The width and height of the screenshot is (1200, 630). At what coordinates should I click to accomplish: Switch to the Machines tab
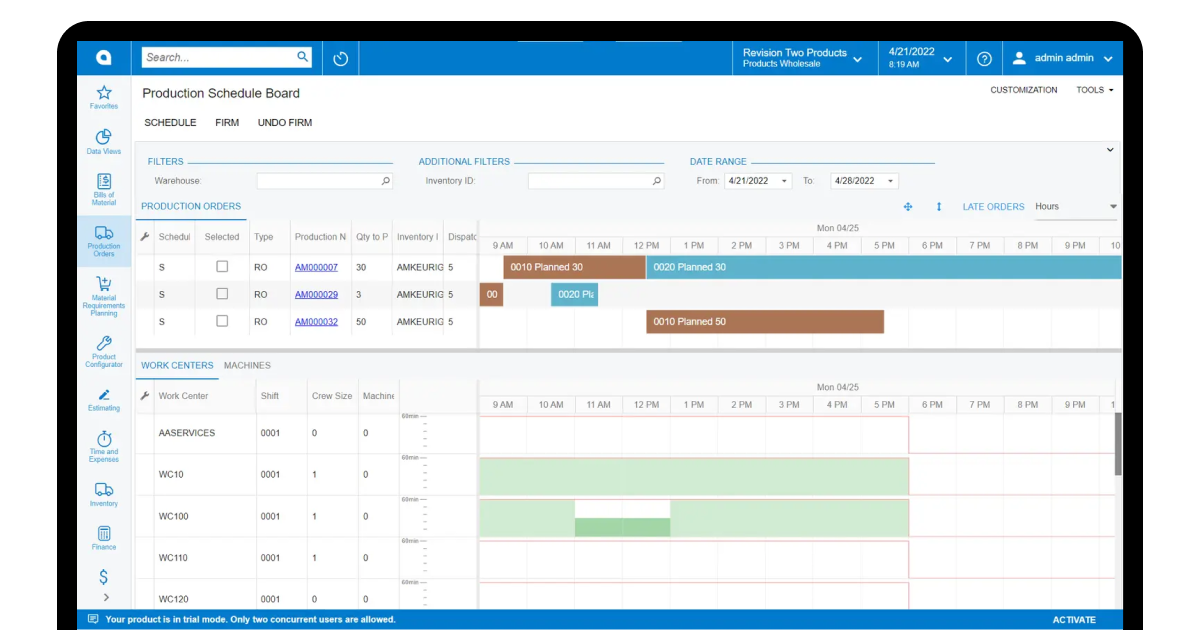click(x=247, y=366)
